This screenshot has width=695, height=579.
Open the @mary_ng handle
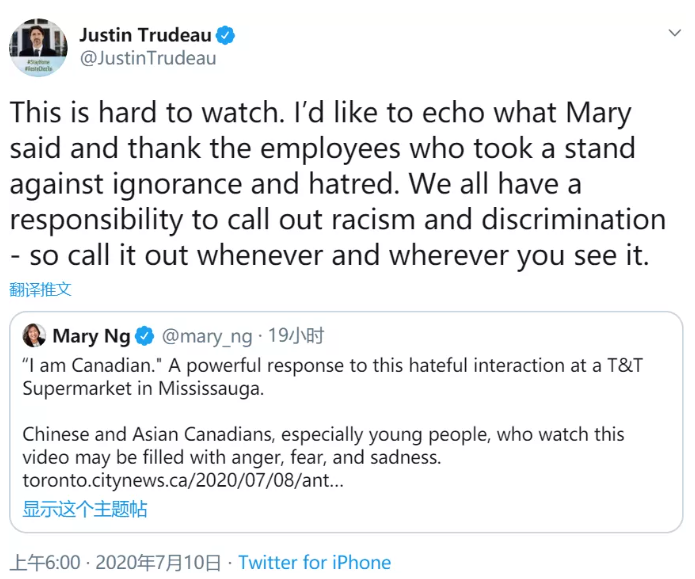[x=207, y=336]
